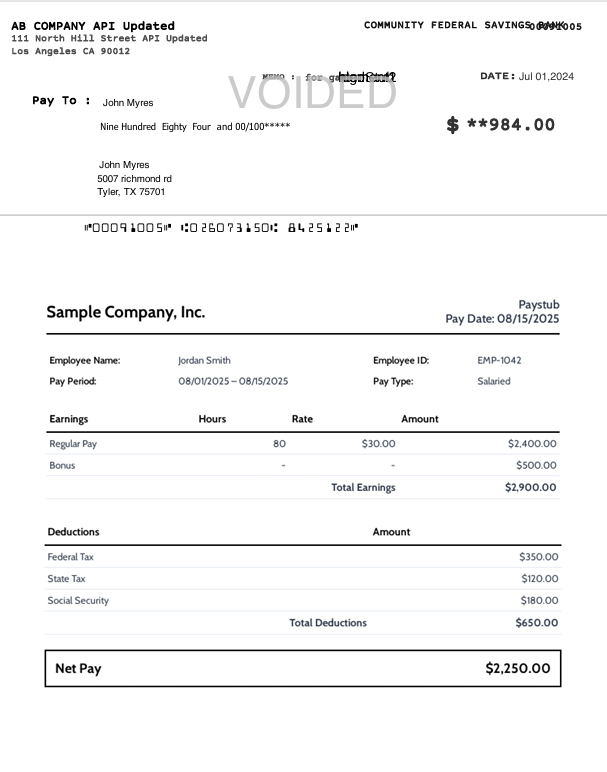Click the check amount $ **984.00
607x772 pixels.
(500, 124)
